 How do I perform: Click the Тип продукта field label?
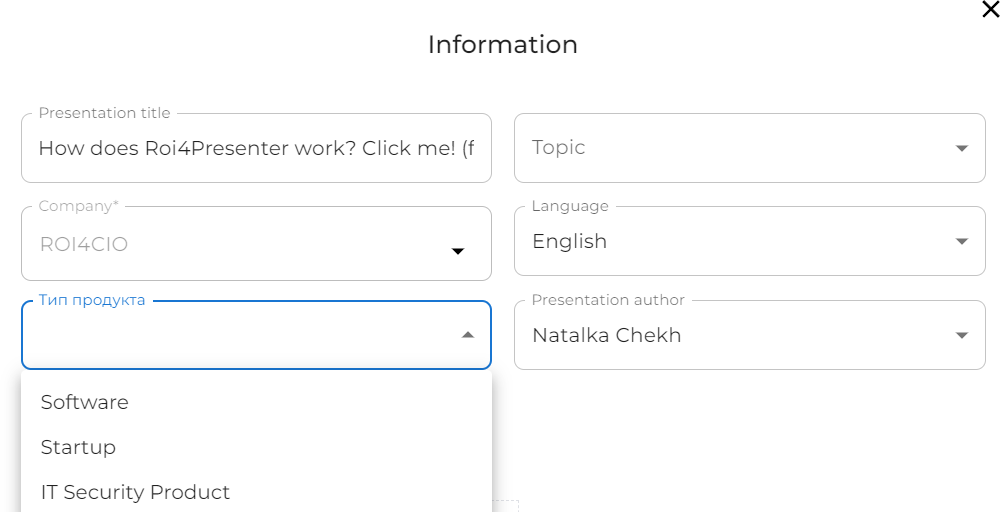tap(92, 300)
